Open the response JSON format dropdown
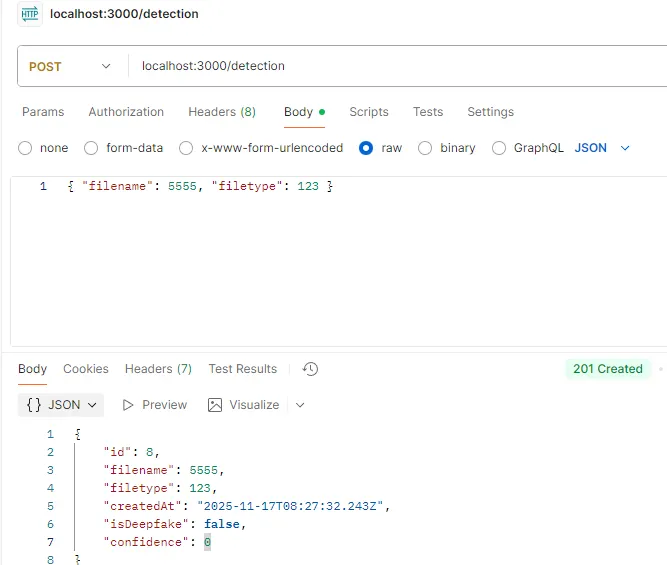The width and height of the screenshot is (667, 565). [x=62, y=405]
